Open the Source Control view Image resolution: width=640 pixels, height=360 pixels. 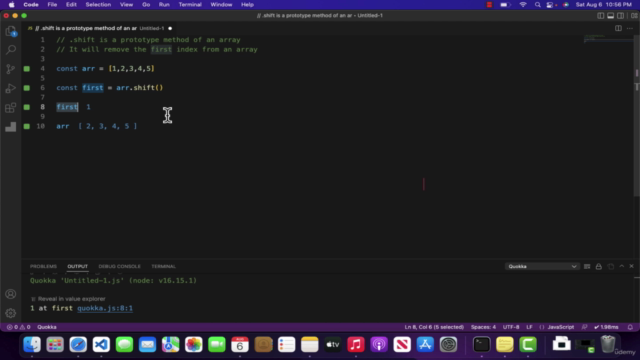[11, 69]
